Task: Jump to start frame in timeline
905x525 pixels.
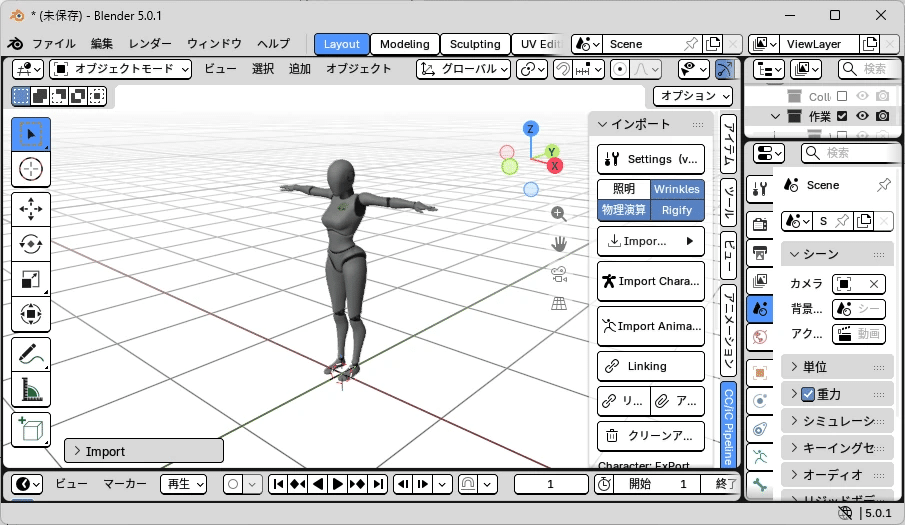Action: coord(278,484)
